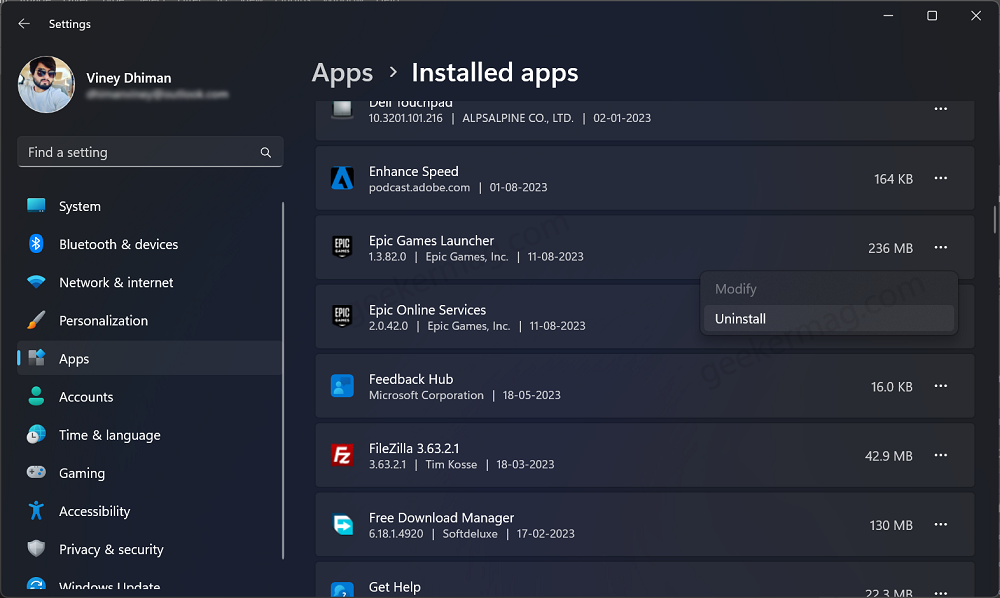Open the Gaming section label

82,473
